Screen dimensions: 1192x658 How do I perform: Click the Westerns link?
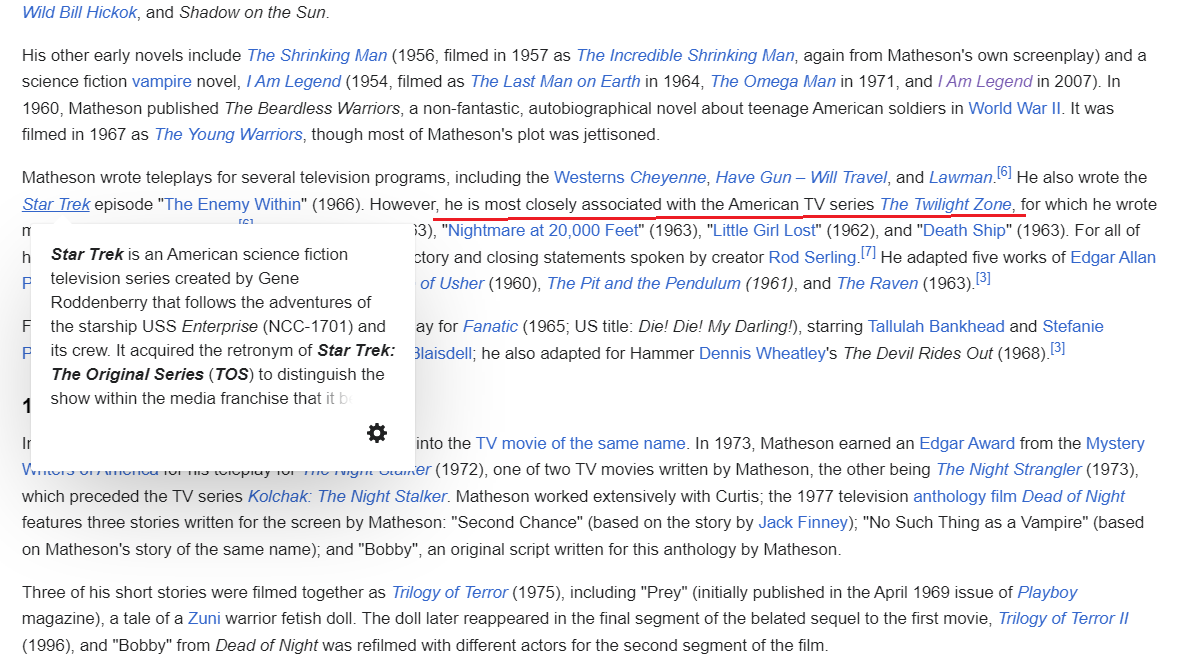point(589,178)
